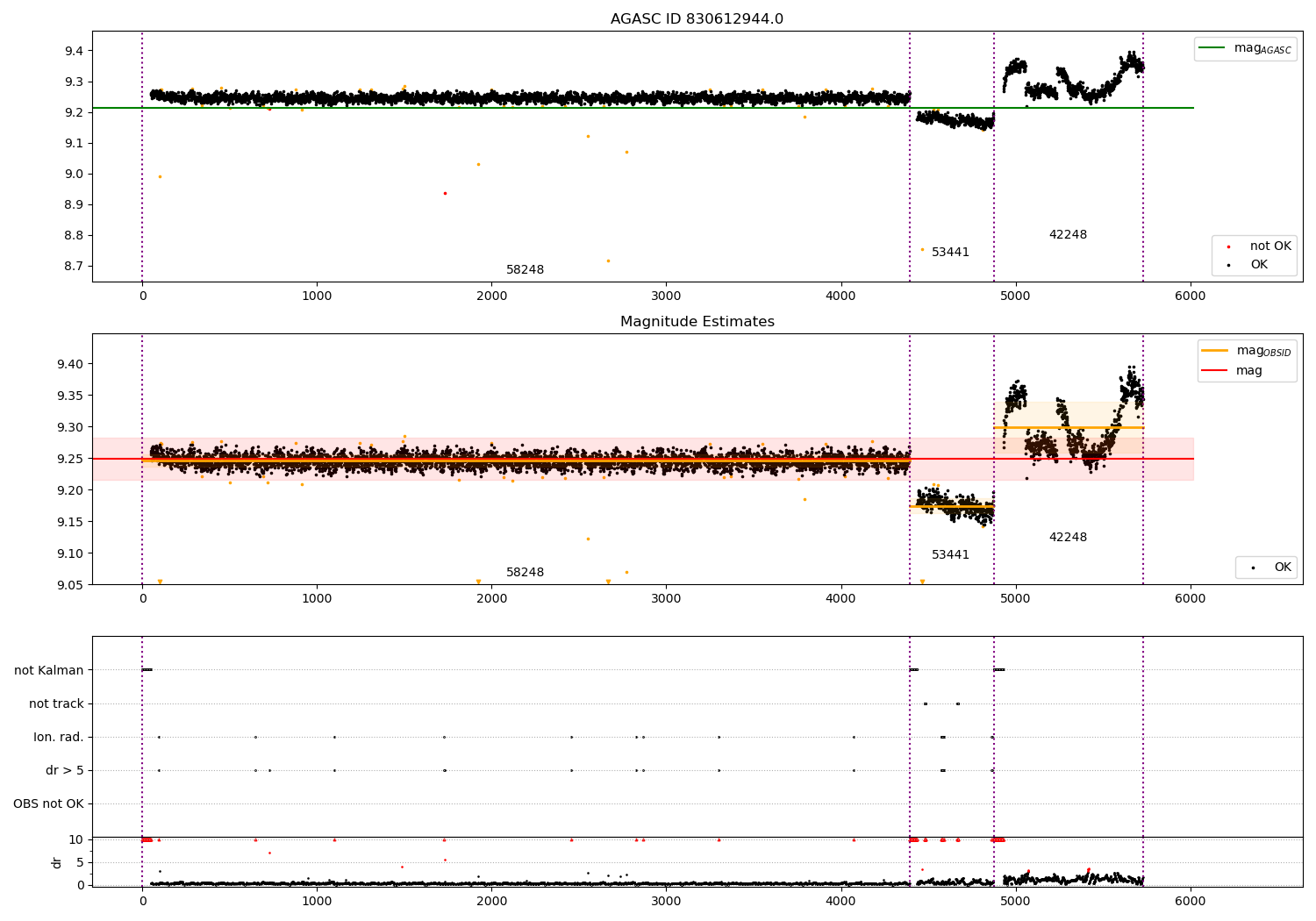Click the "3000" x-tick of the Magnitude Estimates plot

click(x=666, y=599)
